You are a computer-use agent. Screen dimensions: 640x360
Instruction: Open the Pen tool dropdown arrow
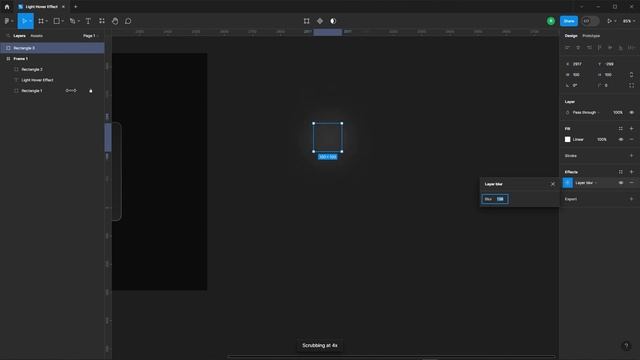78,21
